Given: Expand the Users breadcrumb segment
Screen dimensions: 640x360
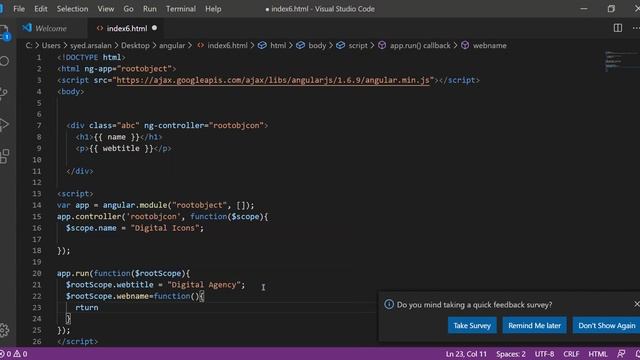Looking at the screenshot, I should tap(51, 45).
